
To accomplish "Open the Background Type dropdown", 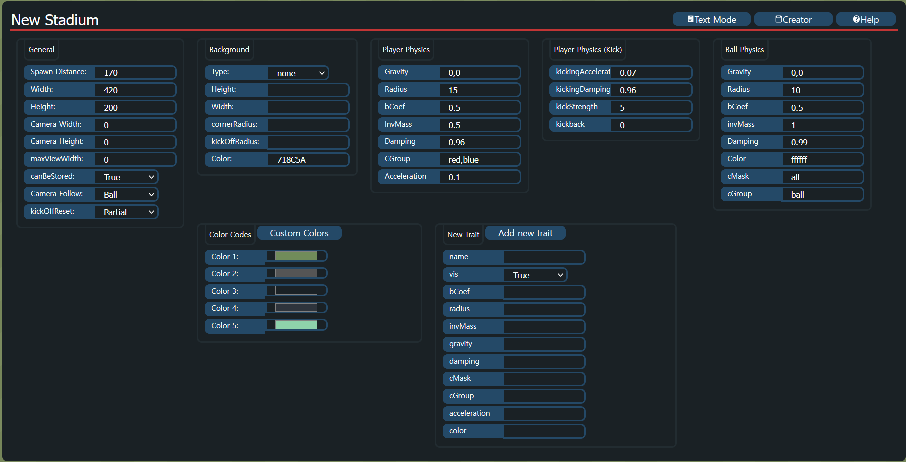I will 298,73.
